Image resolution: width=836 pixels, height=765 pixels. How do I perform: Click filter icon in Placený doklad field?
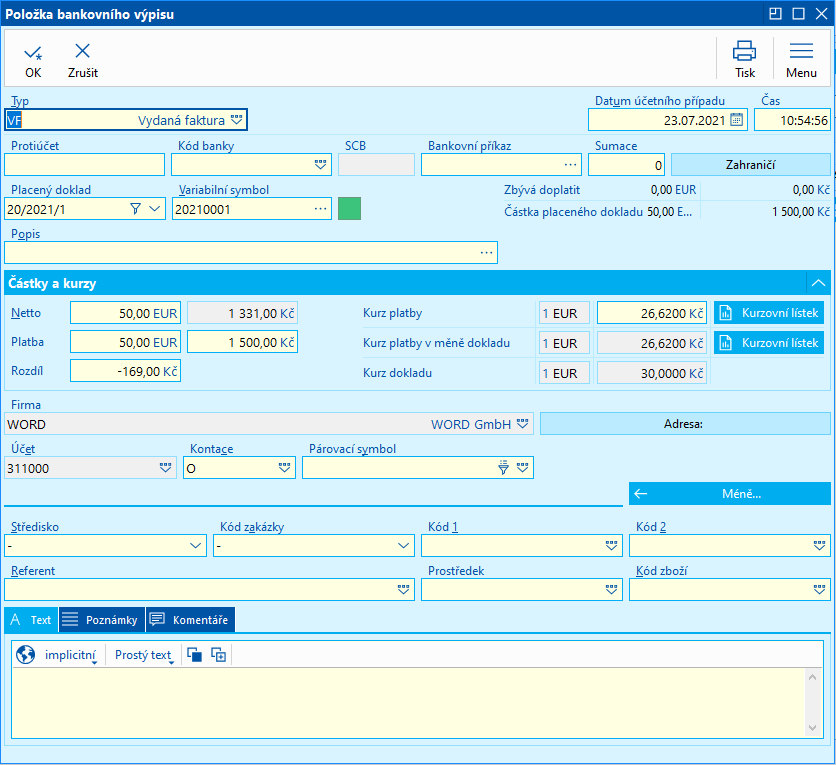tap(136, 209)
